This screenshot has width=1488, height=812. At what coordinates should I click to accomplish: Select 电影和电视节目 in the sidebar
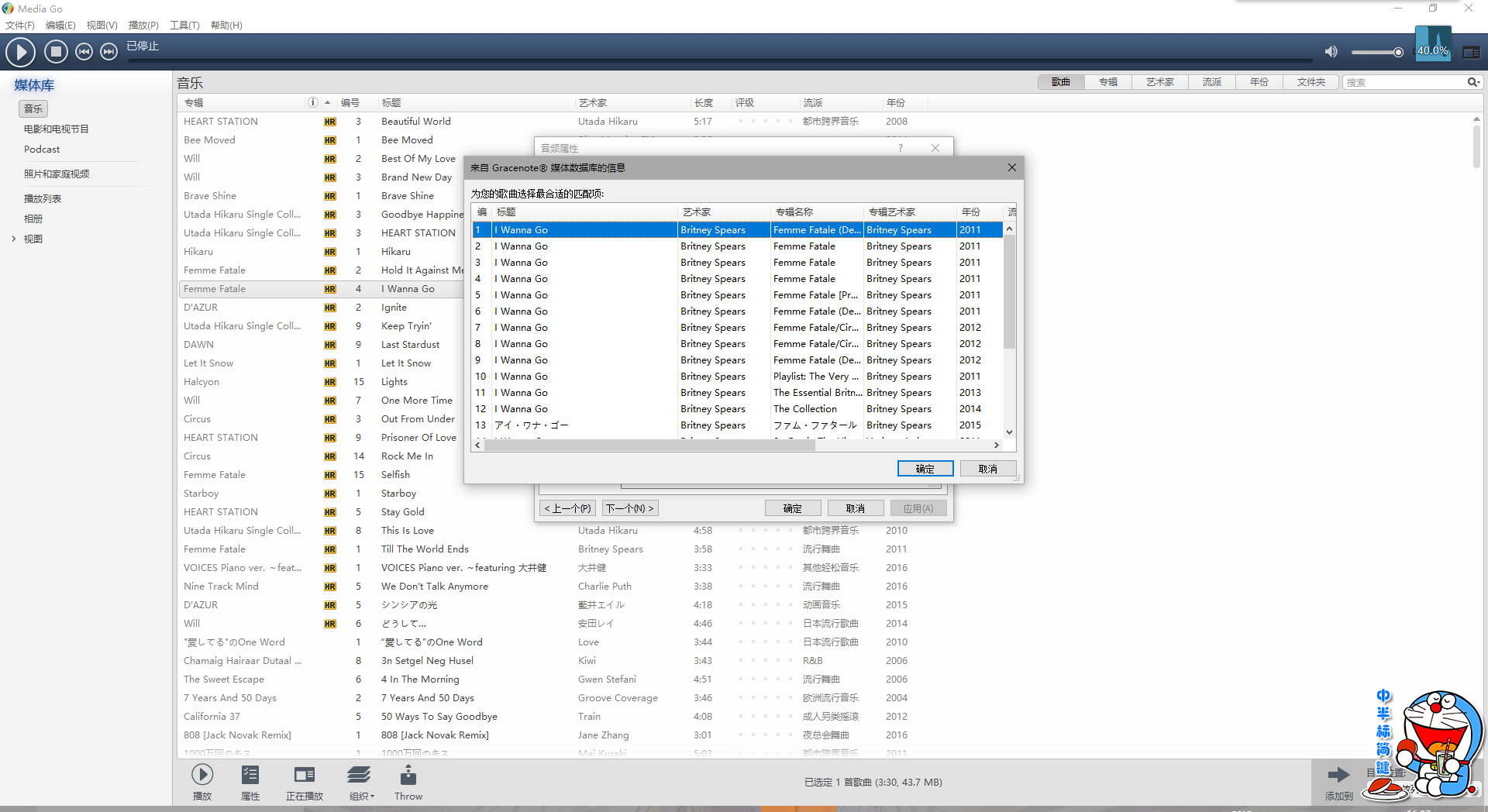[56, 129]
